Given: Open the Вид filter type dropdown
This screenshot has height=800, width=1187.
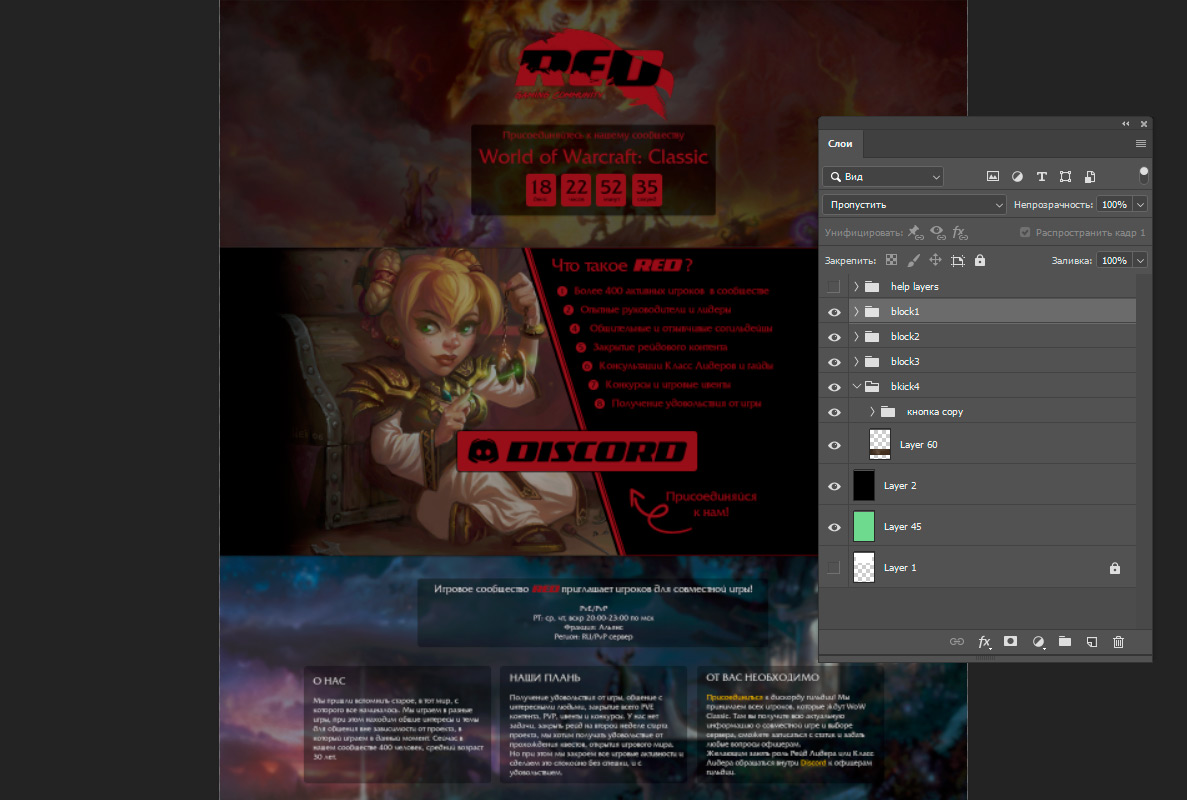Looking at the screenshot, I should point(883,176).
